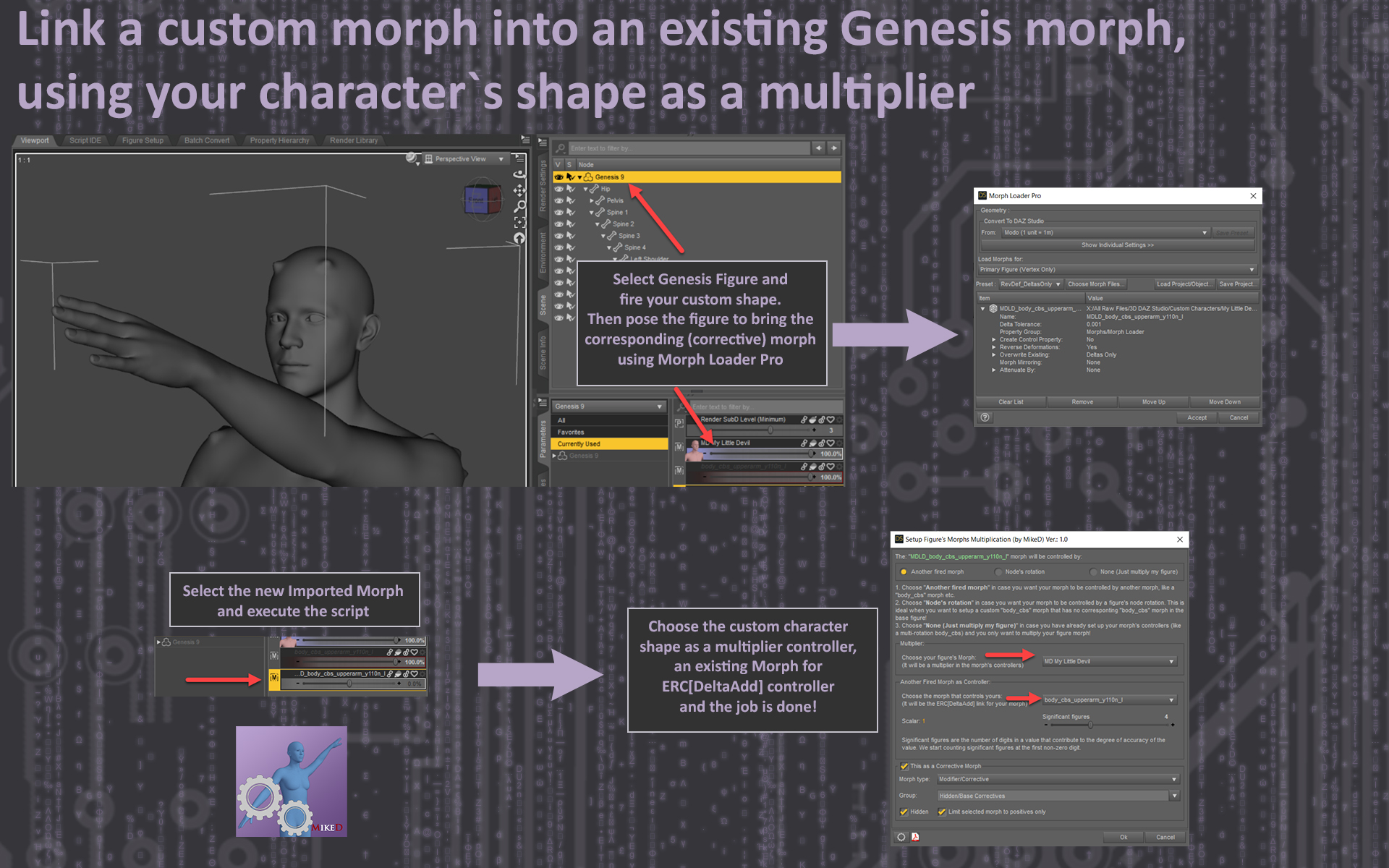Click the Pan/move camera icon beside viewport
The height and width of the screenshot is (868, 1389).
(519, 191)
